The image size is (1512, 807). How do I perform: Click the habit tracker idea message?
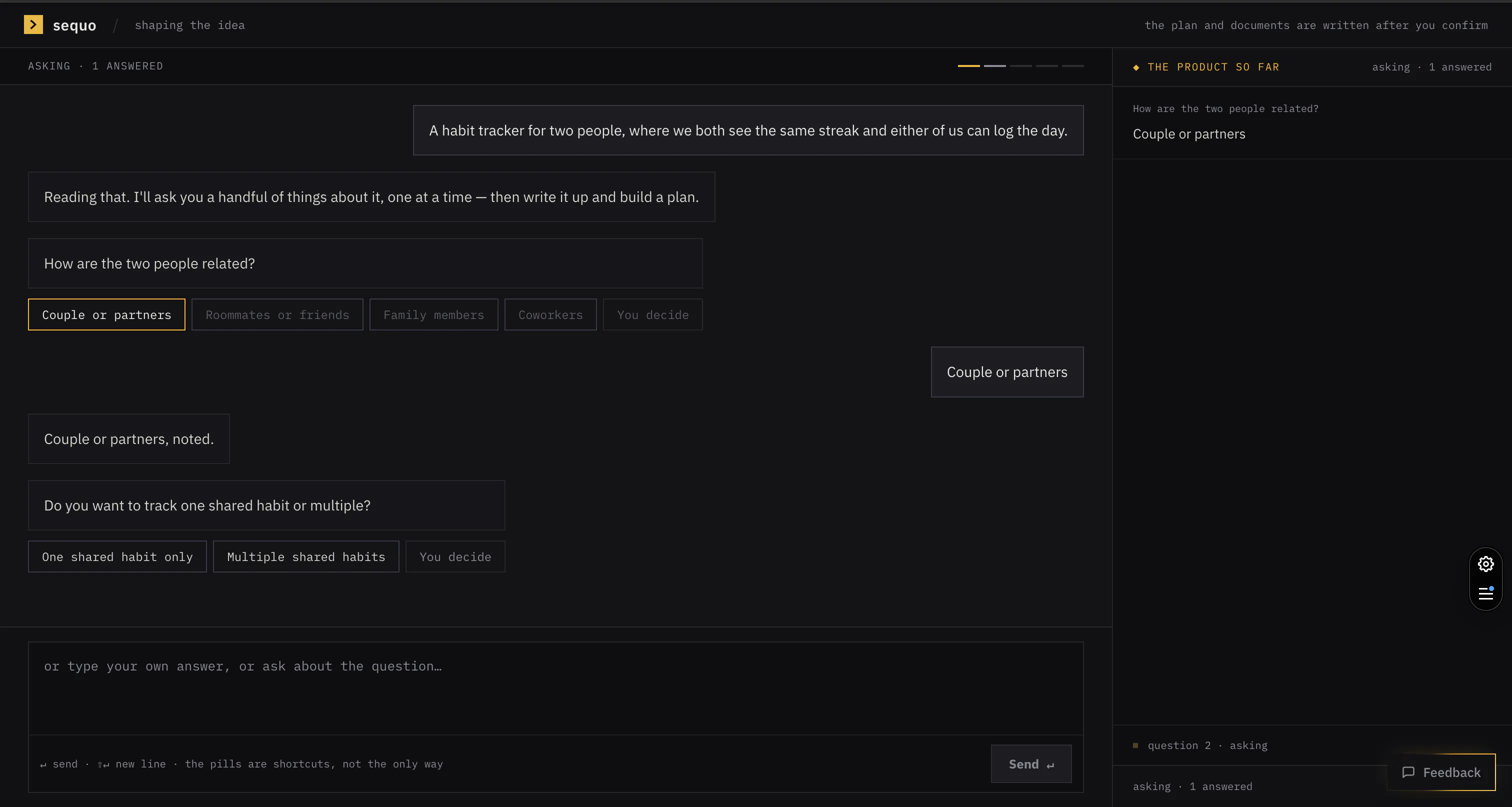point(748,130)
